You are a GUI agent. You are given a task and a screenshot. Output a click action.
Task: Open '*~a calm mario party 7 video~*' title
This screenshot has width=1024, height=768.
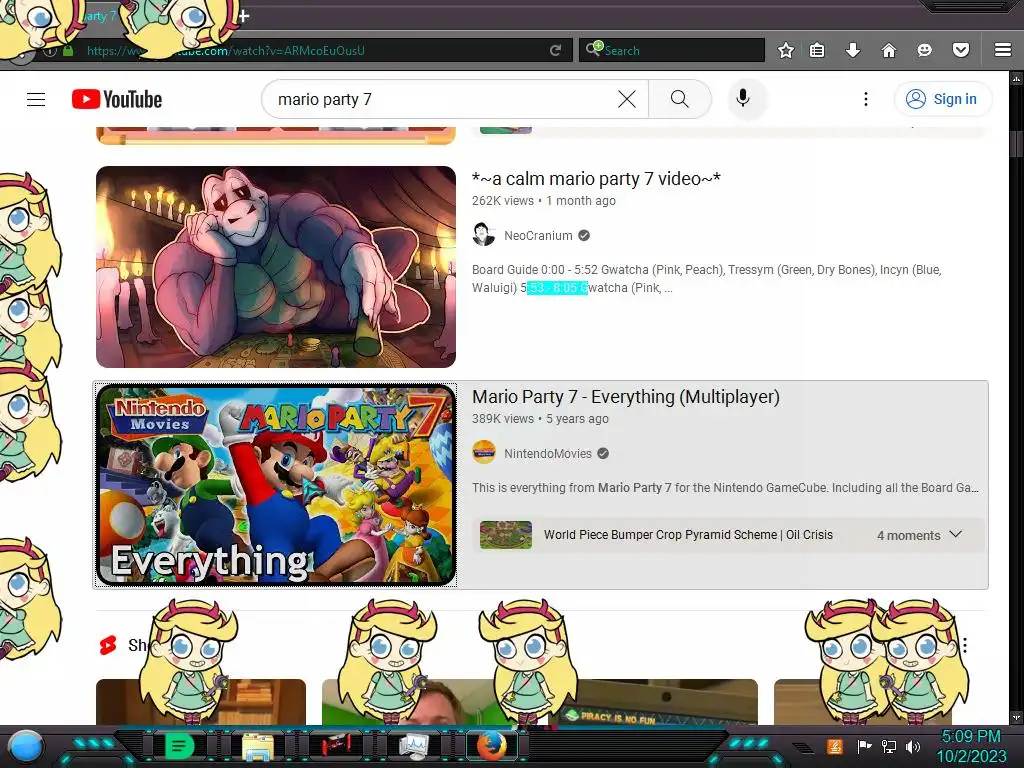[596, 178]
